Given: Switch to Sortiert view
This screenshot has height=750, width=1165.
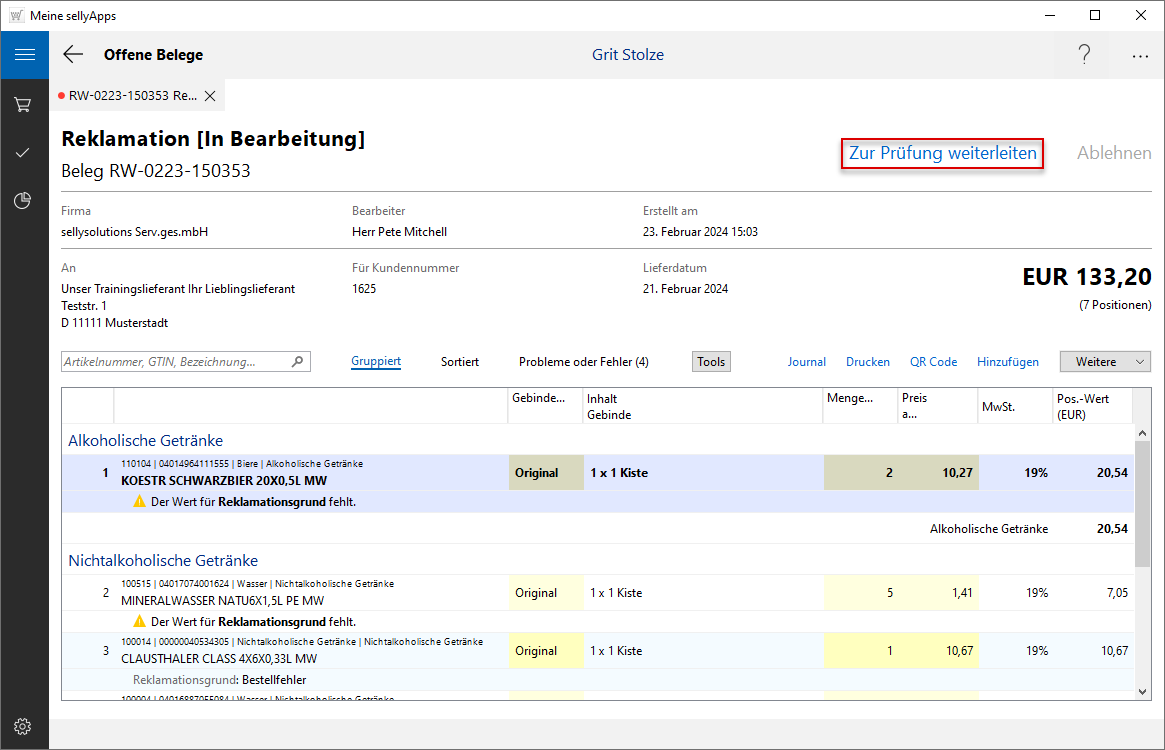Looking at the screenshot, I should 460,362.
